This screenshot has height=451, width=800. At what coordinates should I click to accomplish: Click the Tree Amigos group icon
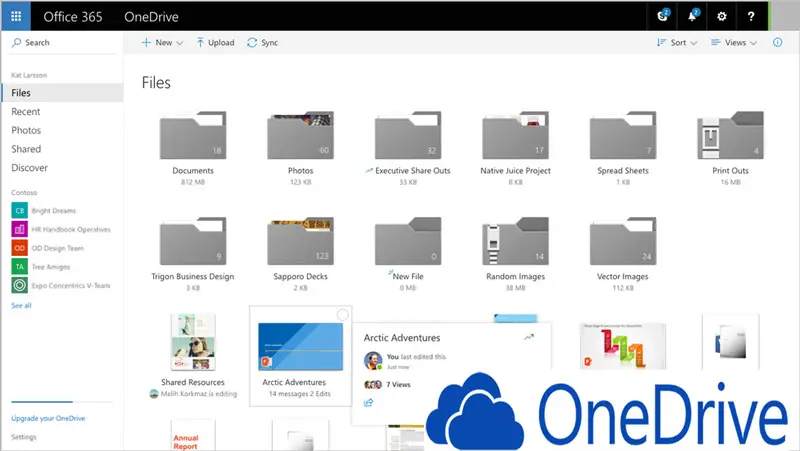click(x=19, y=266)
